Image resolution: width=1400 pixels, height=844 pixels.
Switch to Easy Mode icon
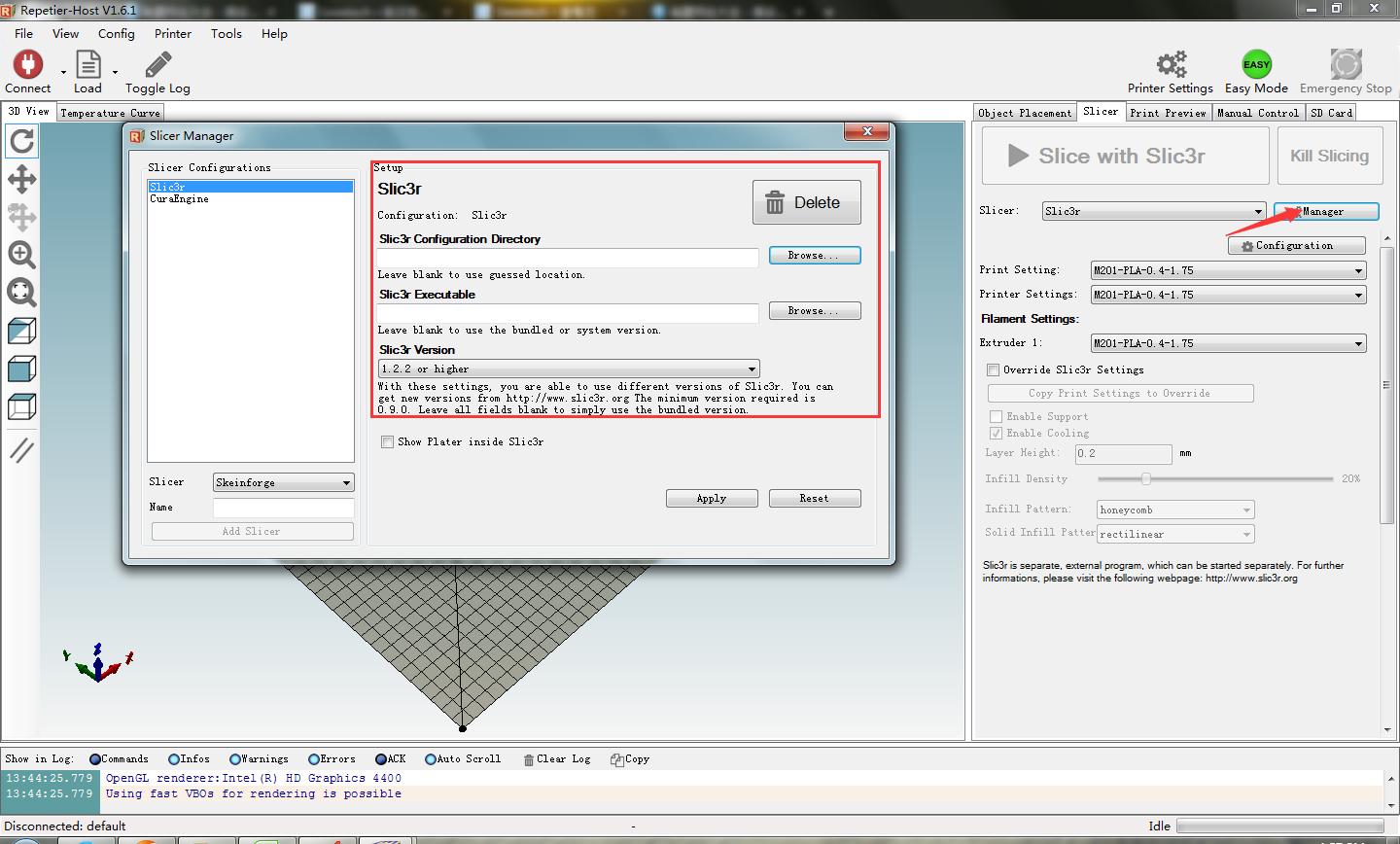pos(1256,64)
